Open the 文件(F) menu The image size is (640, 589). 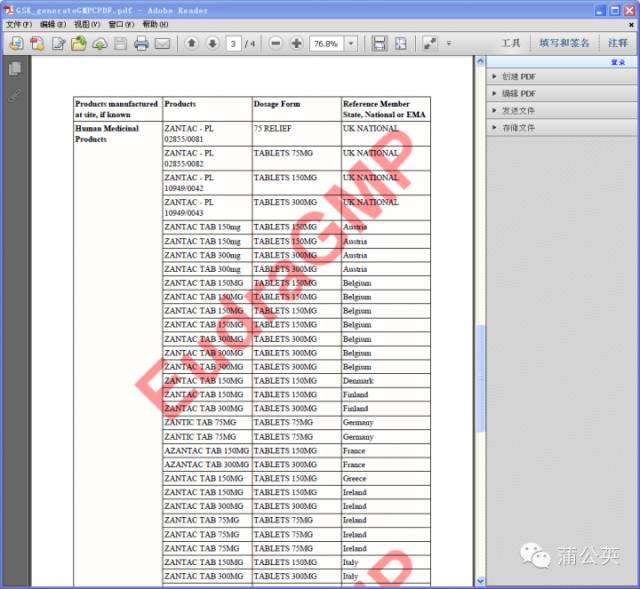(x=20, y=24)
